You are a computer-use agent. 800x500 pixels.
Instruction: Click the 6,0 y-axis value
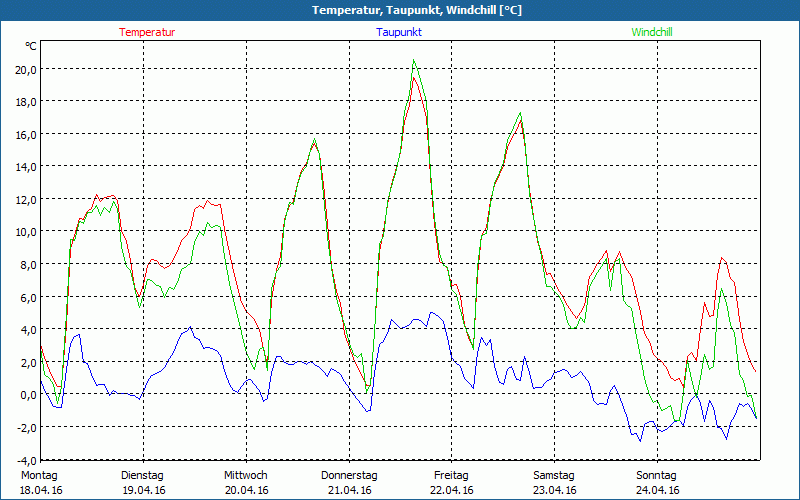[x=29, y=297]
